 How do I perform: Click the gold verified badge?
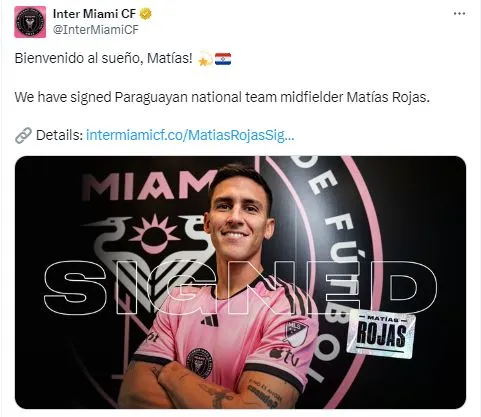[145, 14]
